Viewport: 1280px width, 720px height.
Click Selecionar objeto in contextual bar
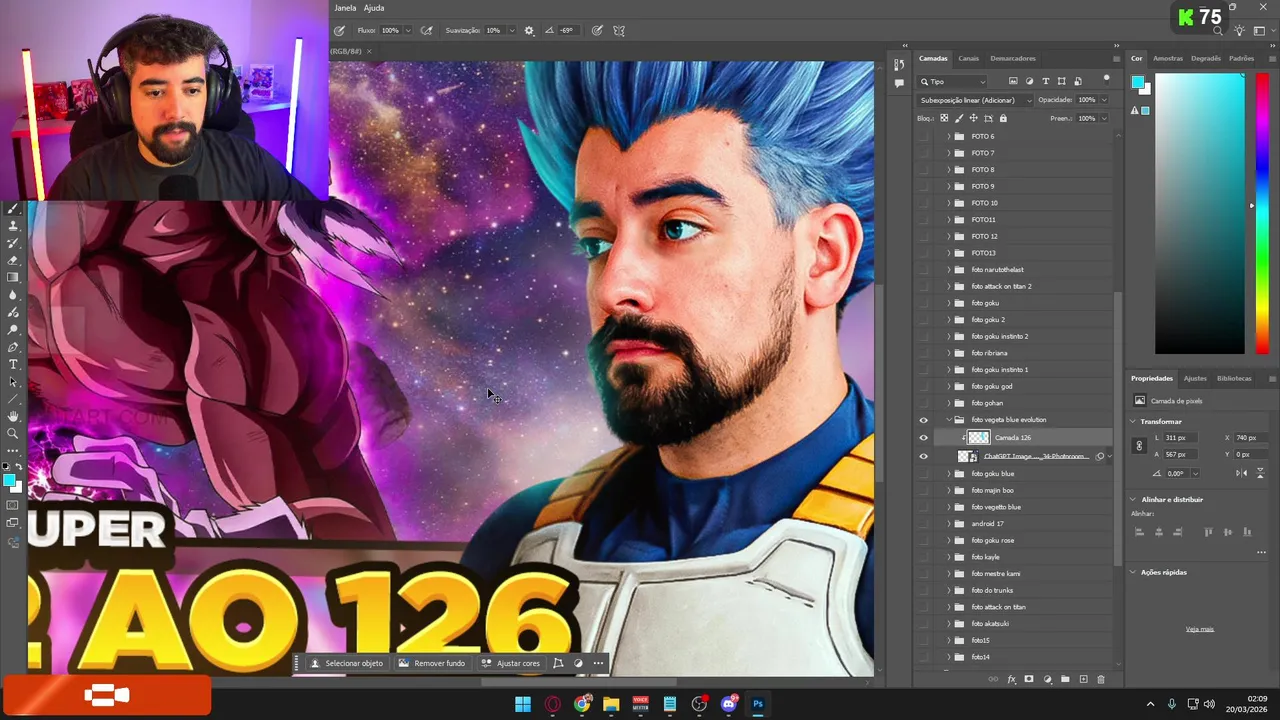(x=347, y=663)
